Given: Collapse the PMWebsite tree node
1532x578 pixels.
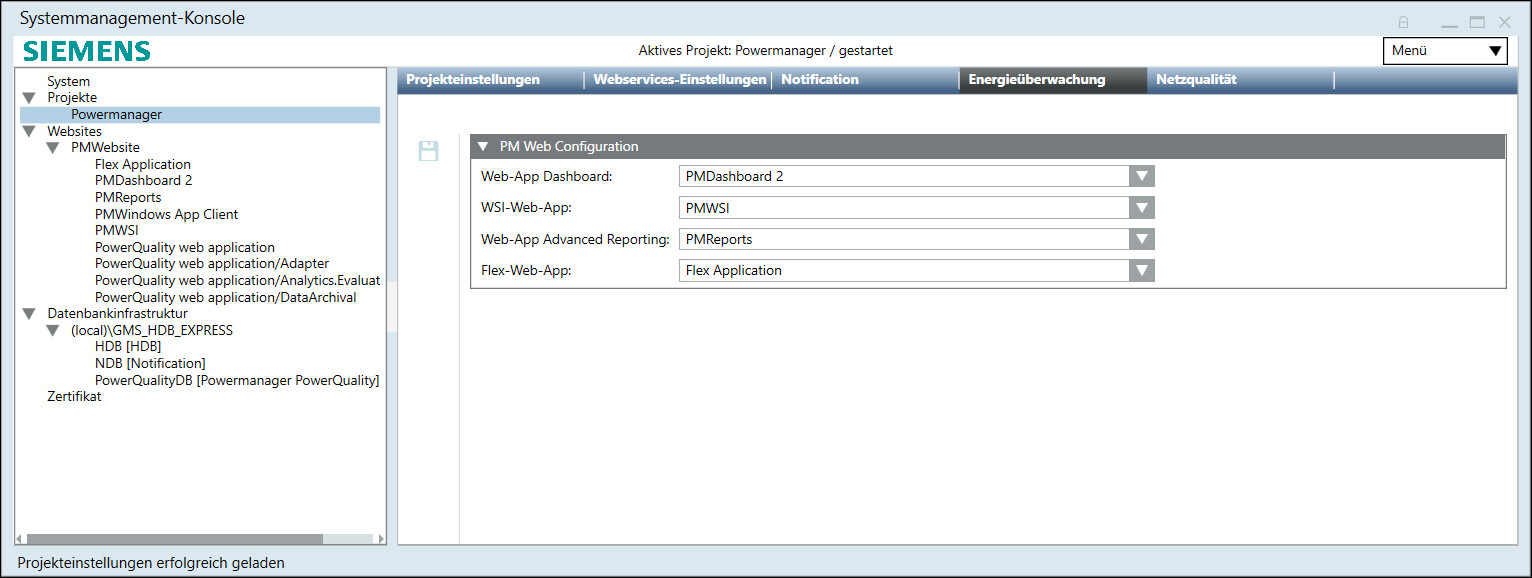Looking at the screenshot, I should (x=52, y=147).
